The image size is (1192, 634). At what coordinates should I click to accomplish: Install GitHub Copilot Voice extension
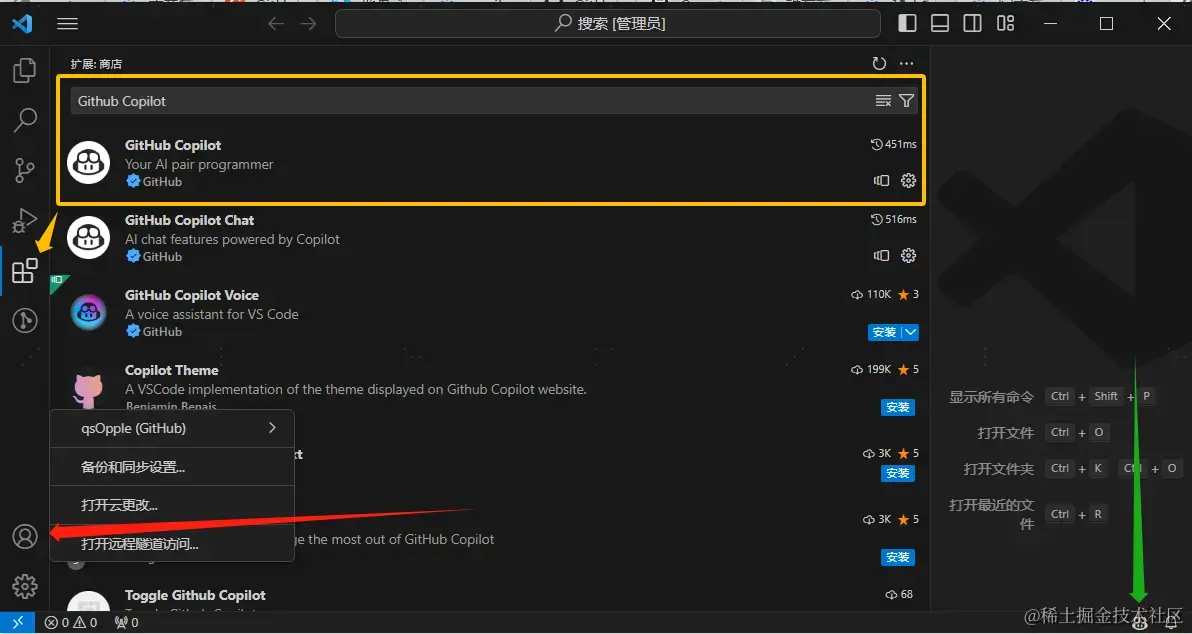point(885,332)
